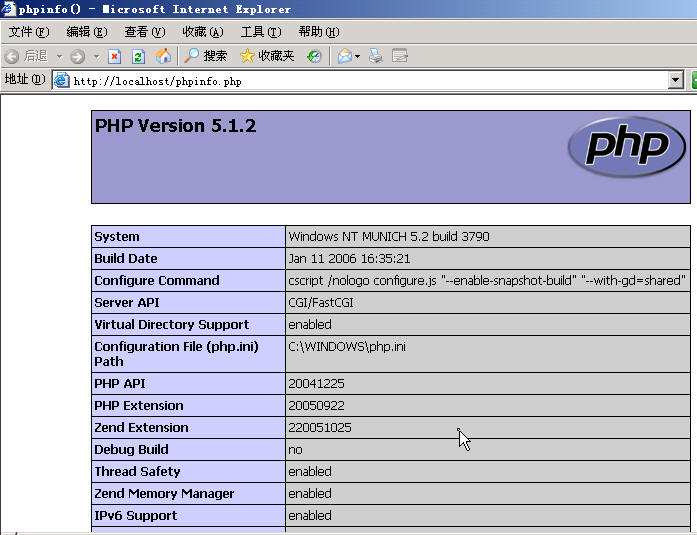697x535 pixels.
Task: Click the Zend Memory Manager label
Action: [164, 493]
